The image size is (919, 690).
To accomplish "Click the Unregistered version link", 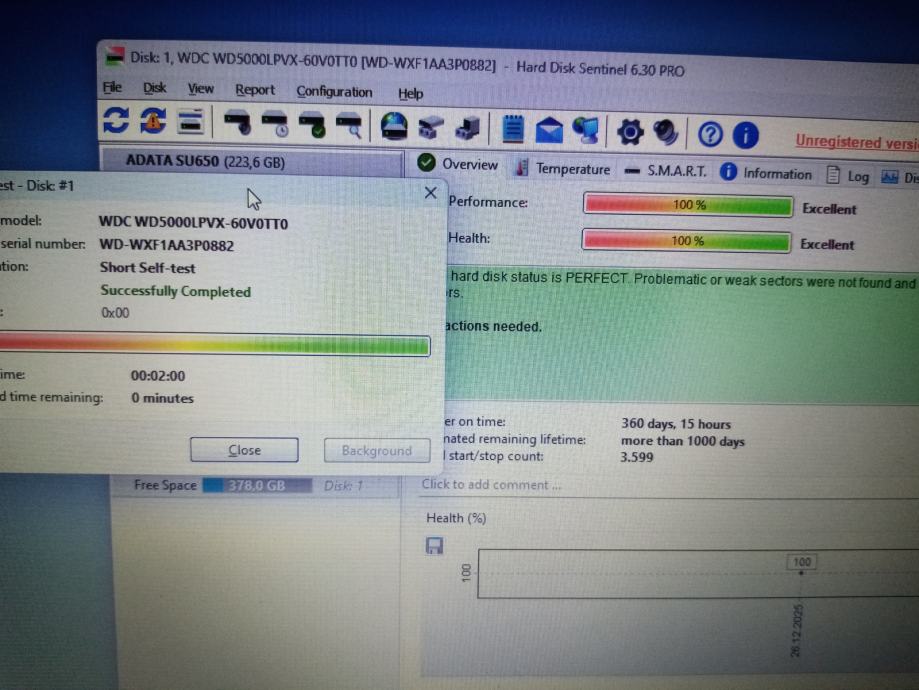I will (856, 142).
